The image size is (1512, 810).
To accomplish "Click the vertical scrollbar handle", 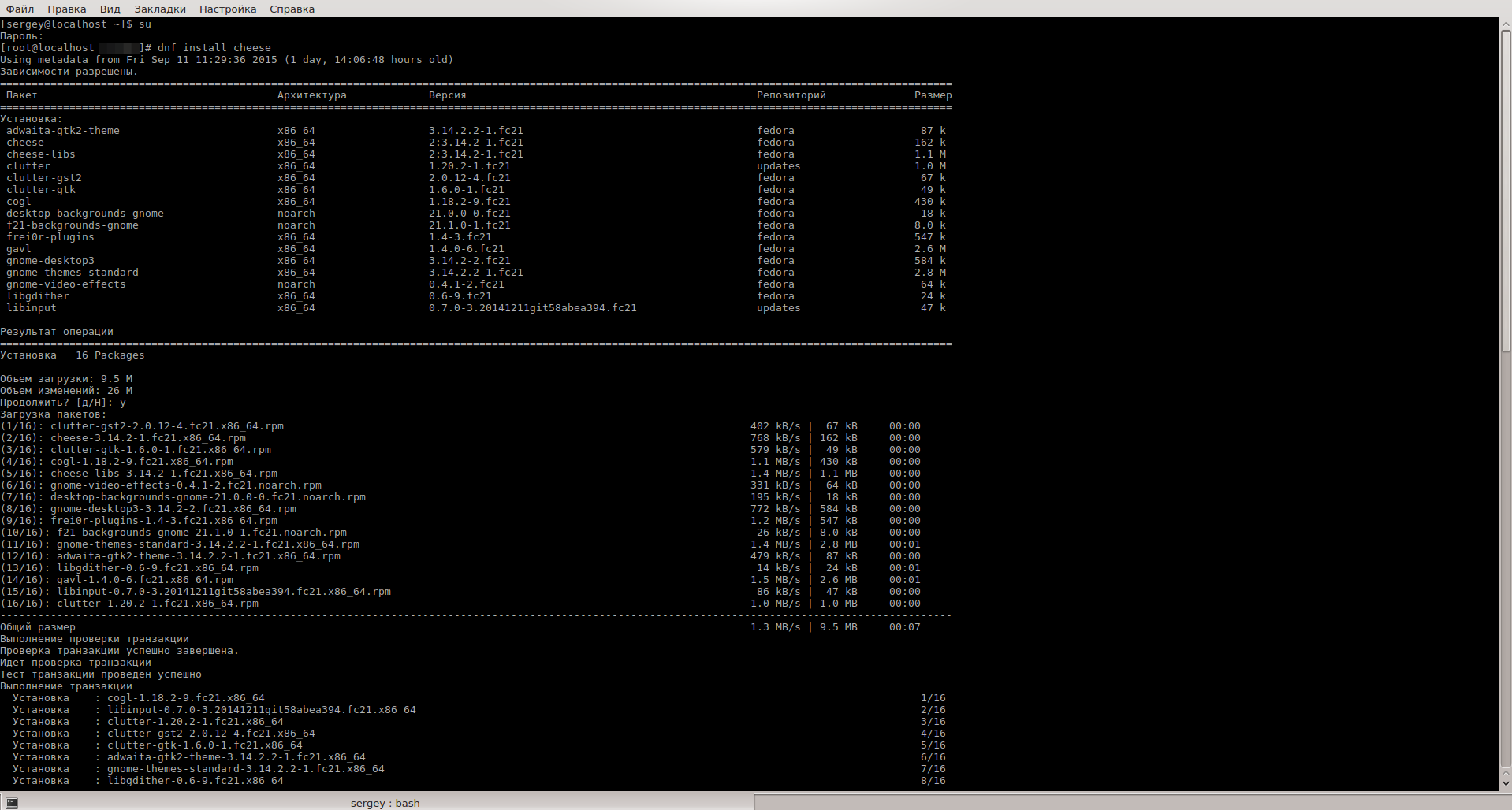I will pyautogui.click(x=1506, y=191).
